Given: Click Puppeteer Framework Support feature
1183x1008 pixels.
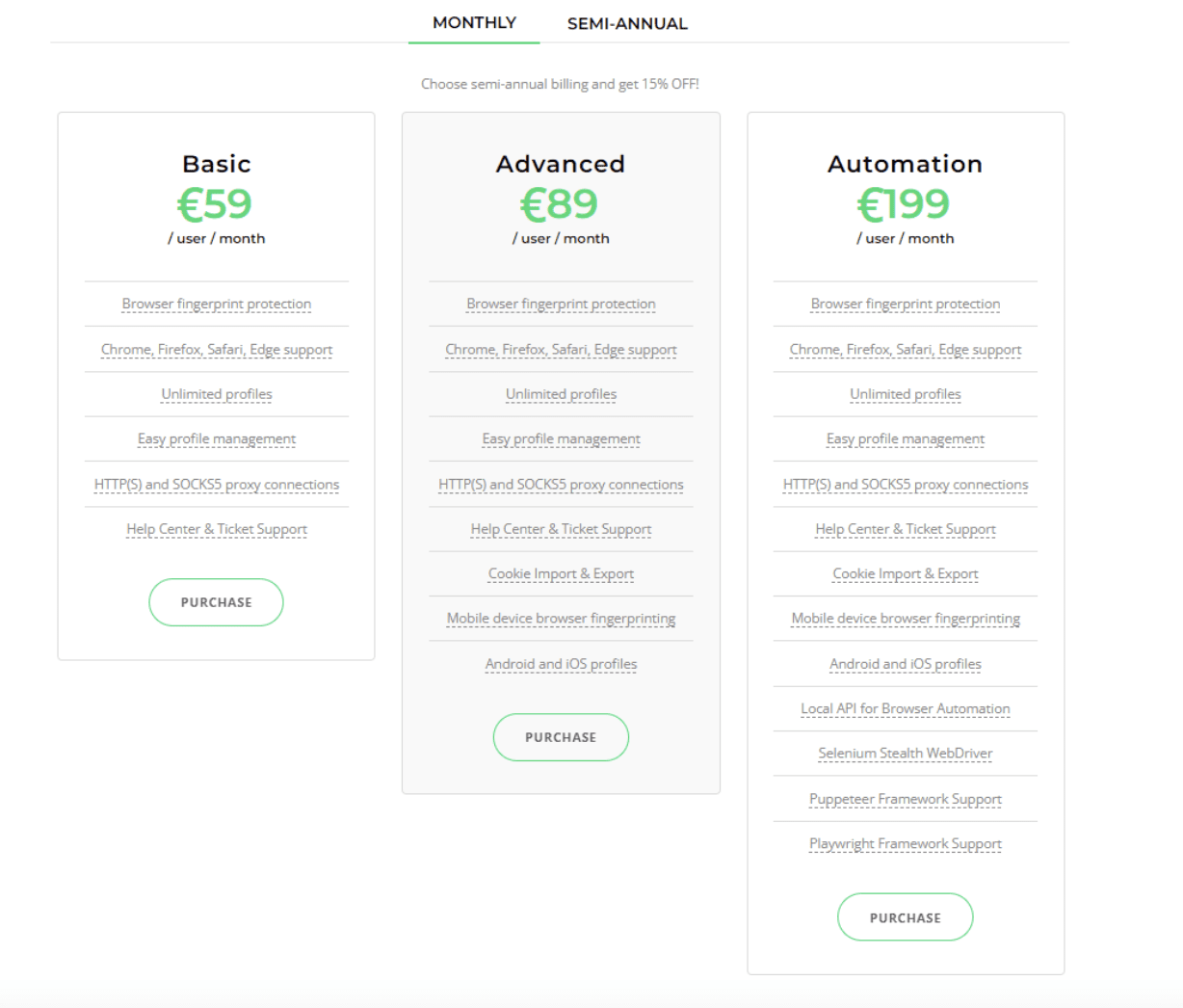Looking at the screenshot, I should (905, 799).
